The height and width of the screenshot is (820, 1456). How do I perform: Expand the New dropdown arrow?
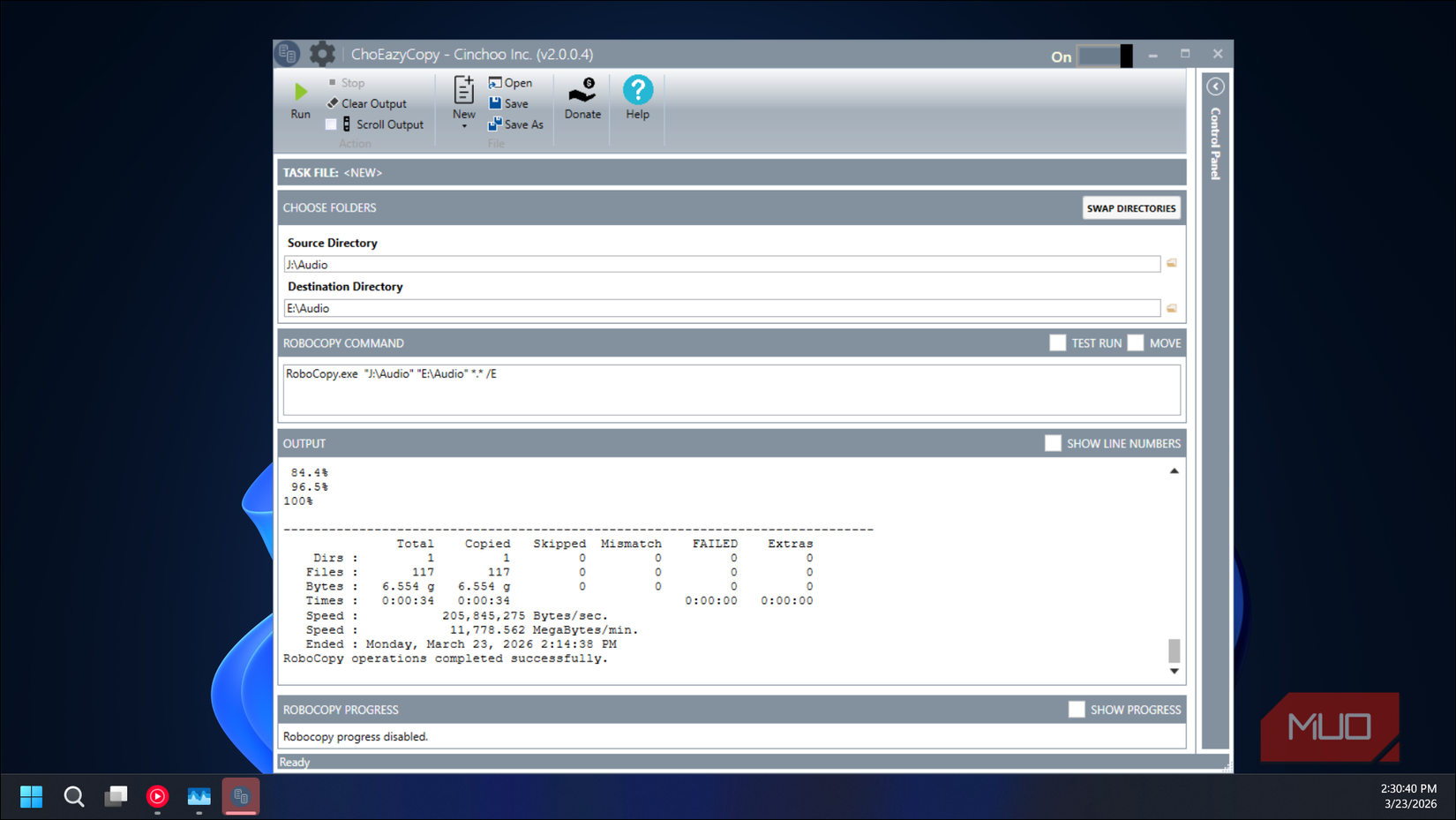click(x=464, y=127)
